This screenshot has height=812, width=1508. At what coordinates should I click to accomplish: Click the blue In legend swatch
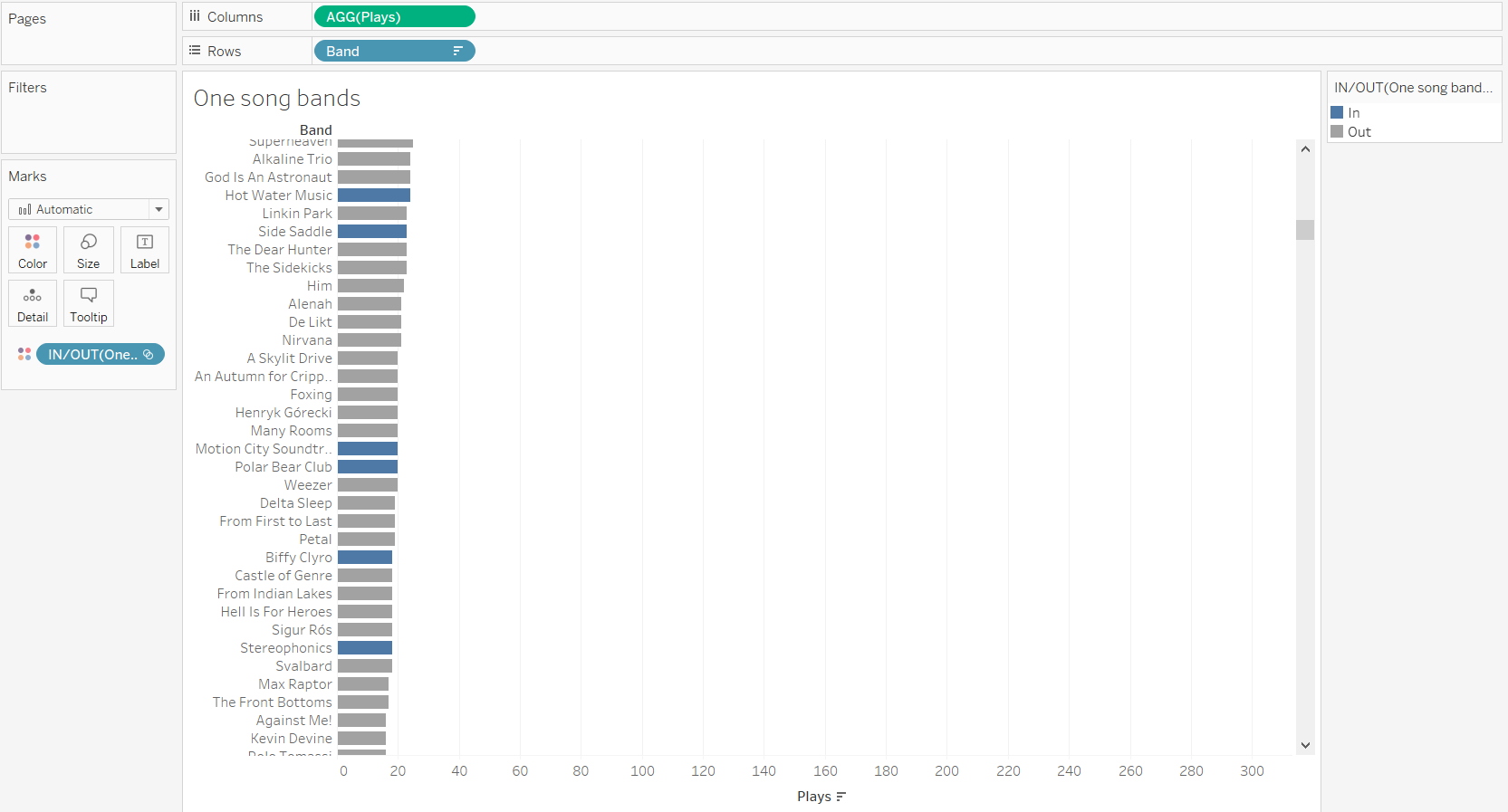(x=1337, y=112)
